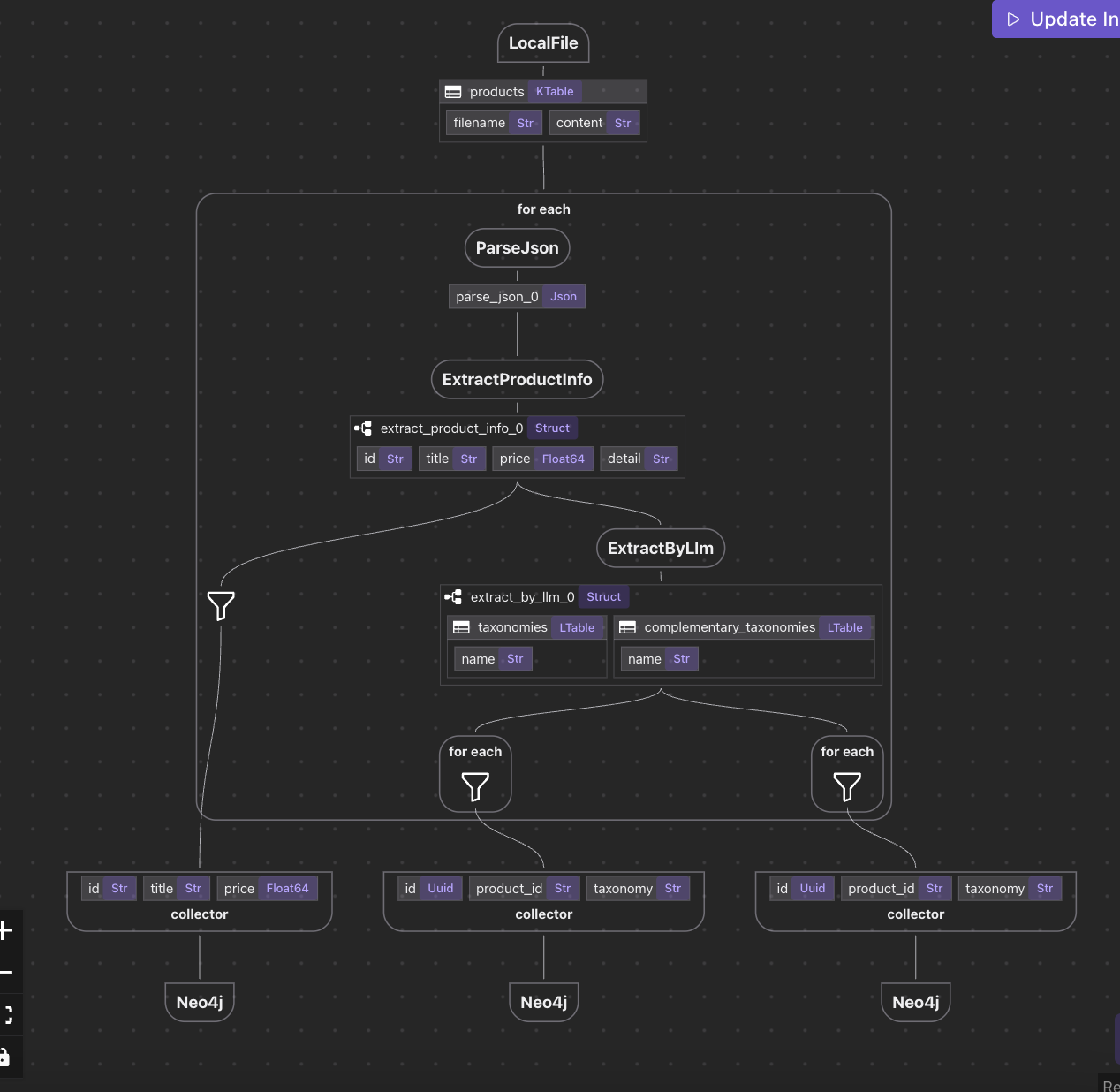Viewport: 1120px width, 1092px height.
Task: Select the ParseJson node
Action: coord(517,248)
